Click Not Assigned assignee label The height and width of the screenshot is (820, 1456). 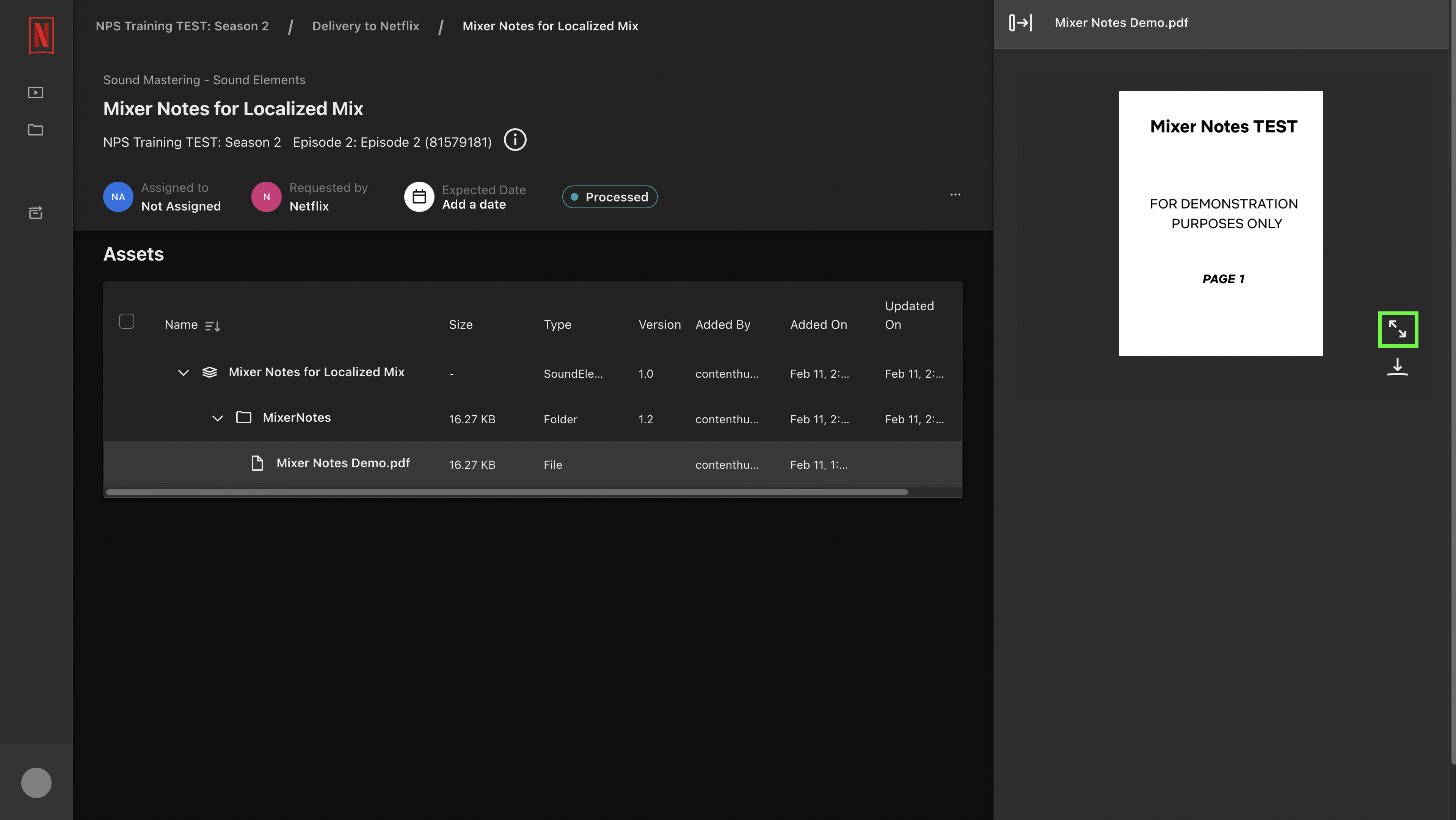click(x=181, y=206)
